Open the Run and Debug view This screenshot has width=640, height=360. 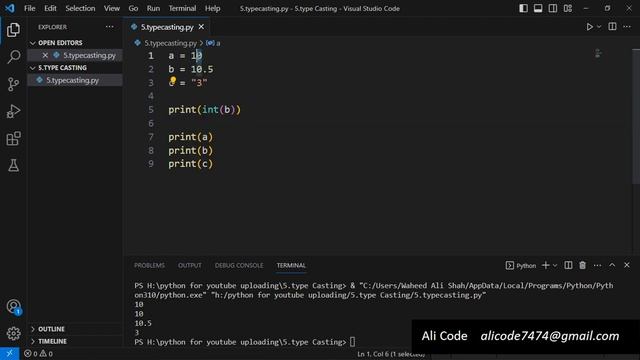tap(13, 111)
